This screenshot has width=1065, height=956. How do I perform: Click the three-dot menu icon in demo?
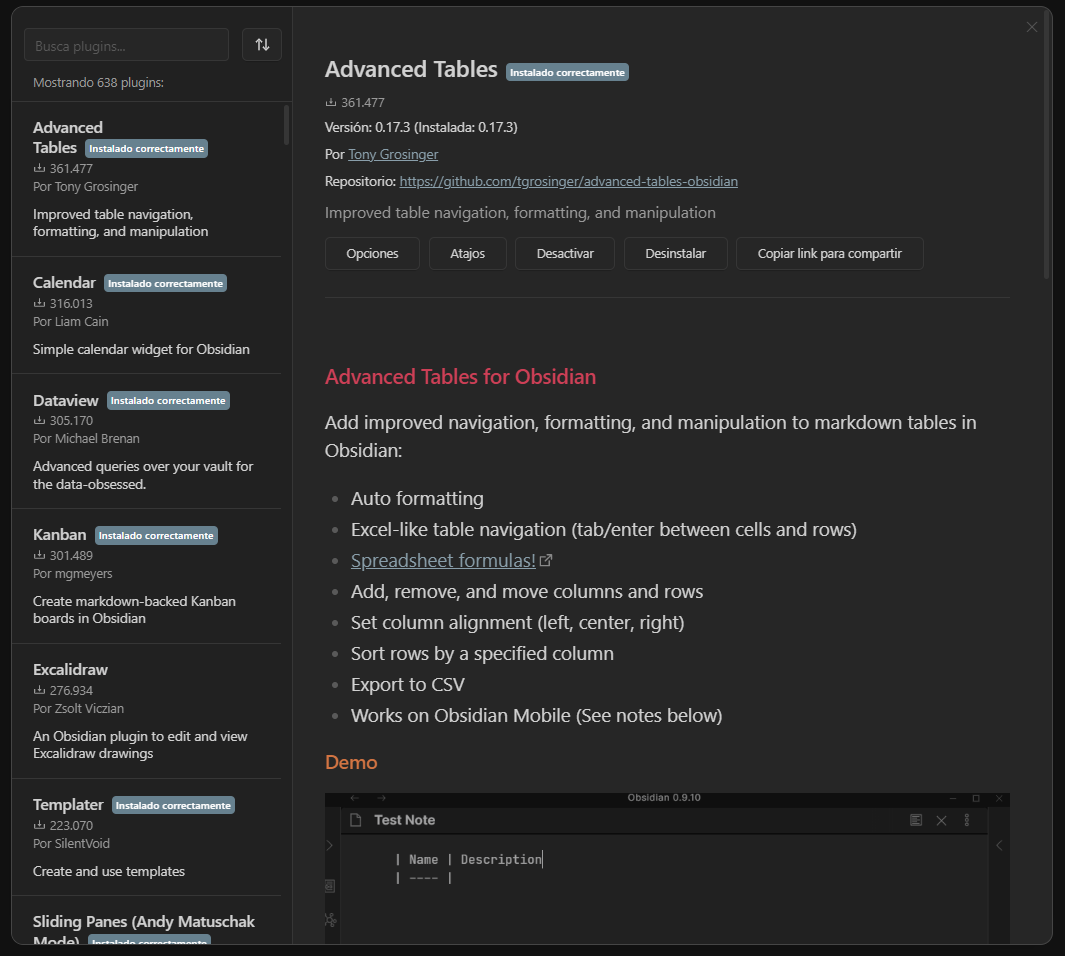click(967, 820)
